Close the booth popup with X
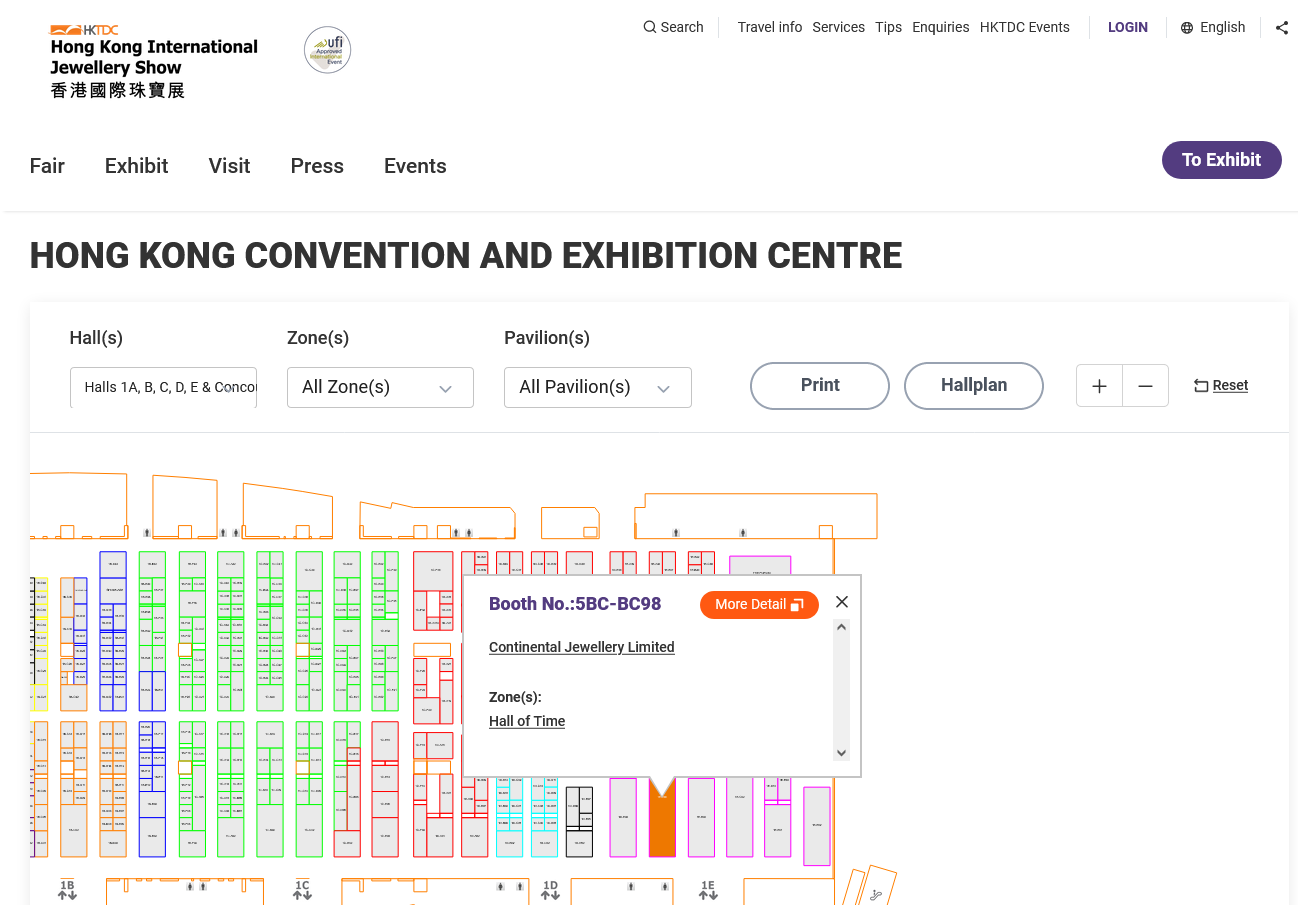 [x=842, y=602]
